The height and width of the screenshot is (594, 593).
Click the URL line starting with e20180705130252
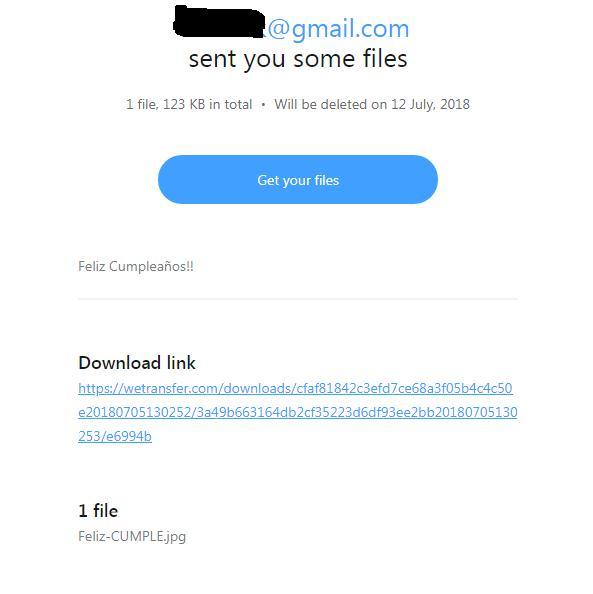(x=297, y=412)
